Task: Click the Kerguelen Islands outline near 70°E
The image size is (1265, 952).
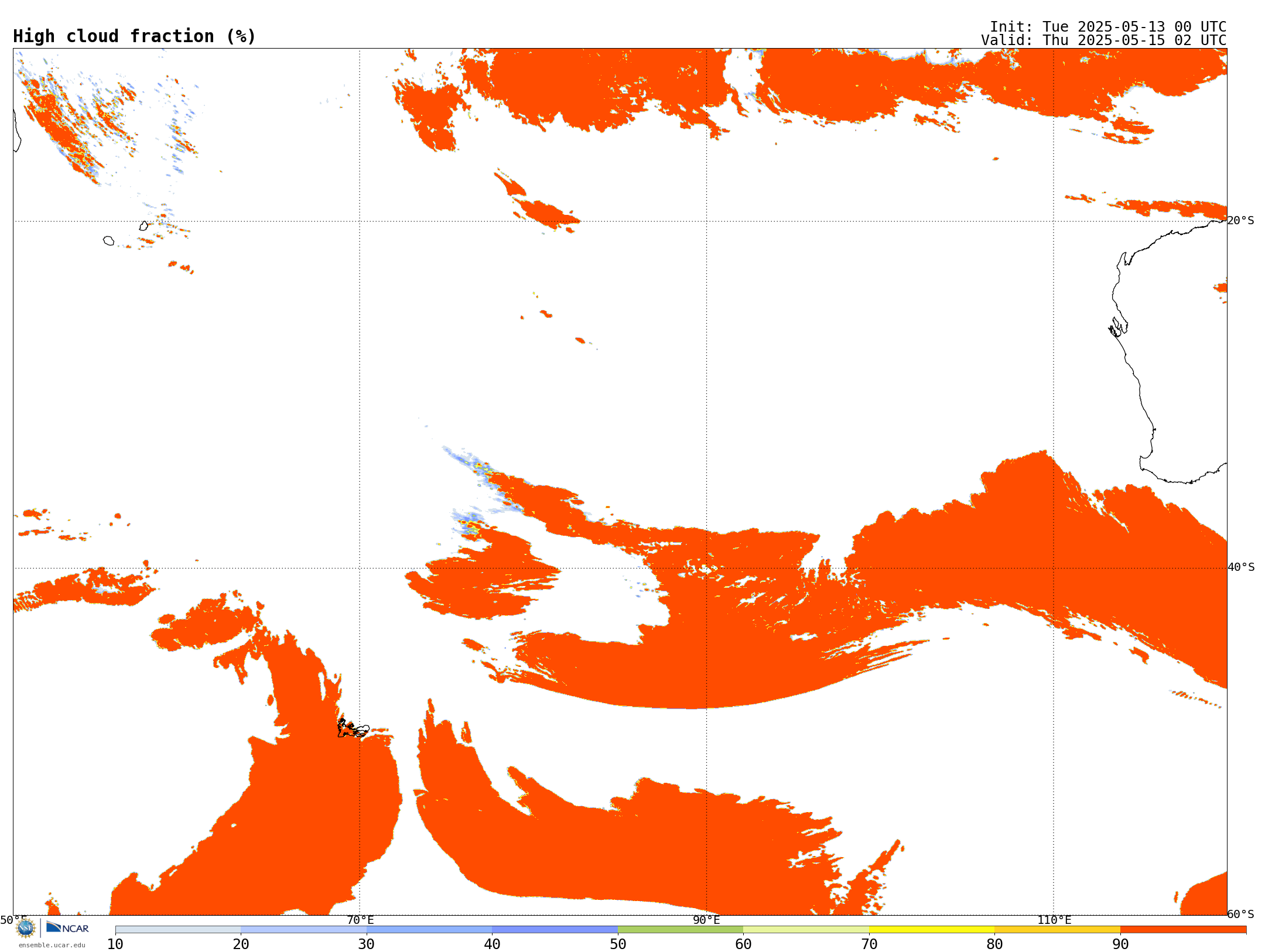Action: click(353, 728)
